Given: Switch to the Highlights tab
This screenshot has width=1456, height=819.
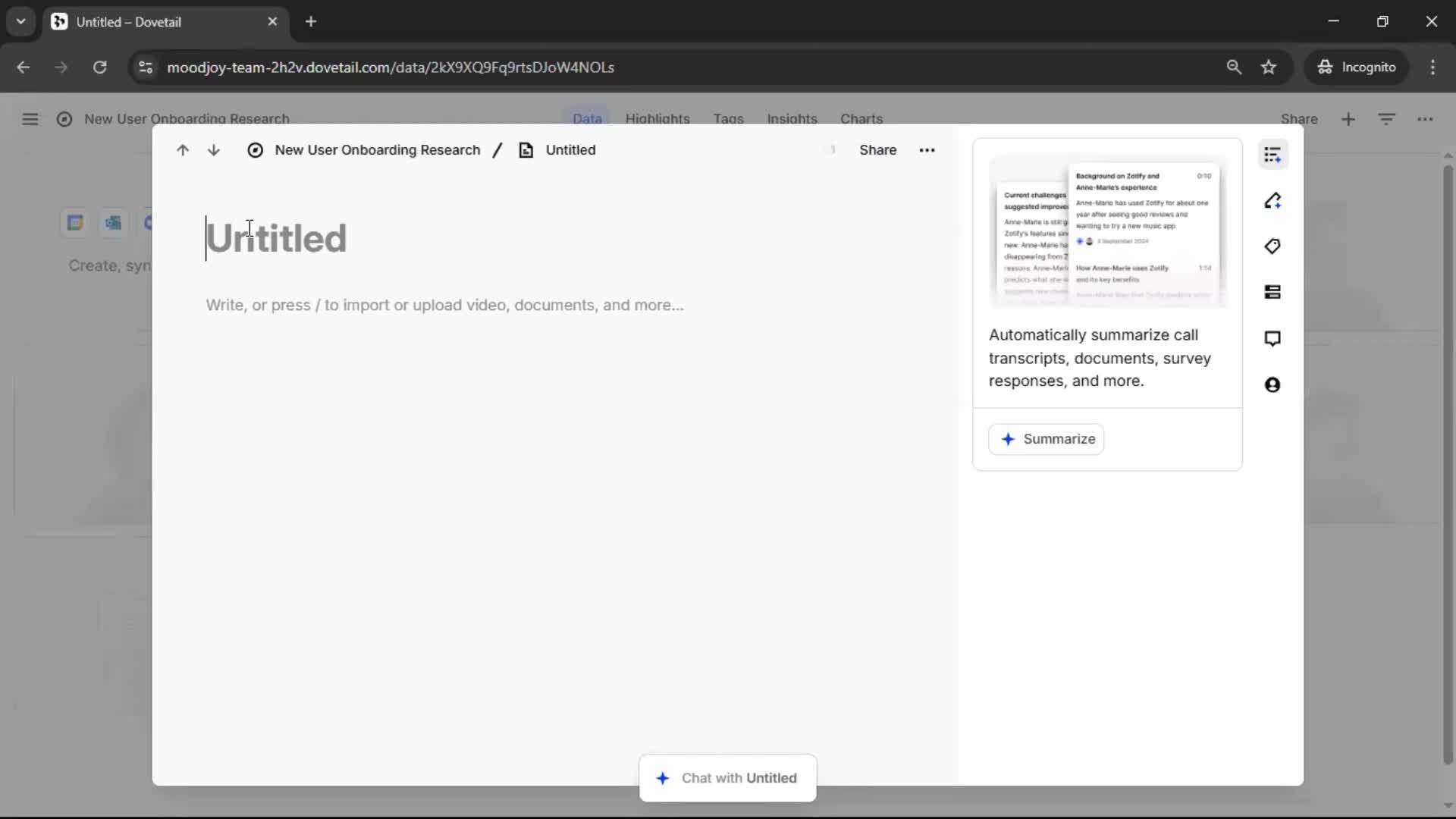Looking at the screenshot, I should (657, 119).
